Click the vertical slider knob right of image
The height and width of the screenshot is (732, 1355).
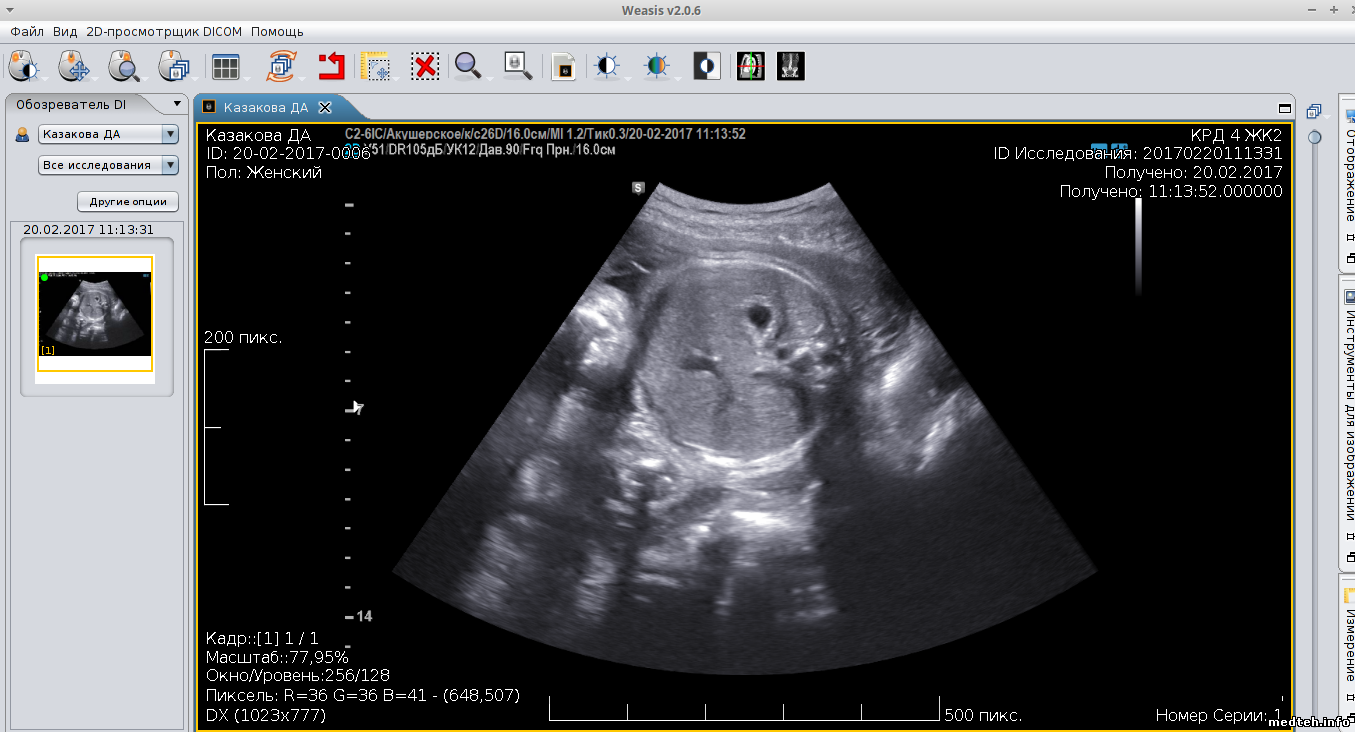(x=1314, y=137)
